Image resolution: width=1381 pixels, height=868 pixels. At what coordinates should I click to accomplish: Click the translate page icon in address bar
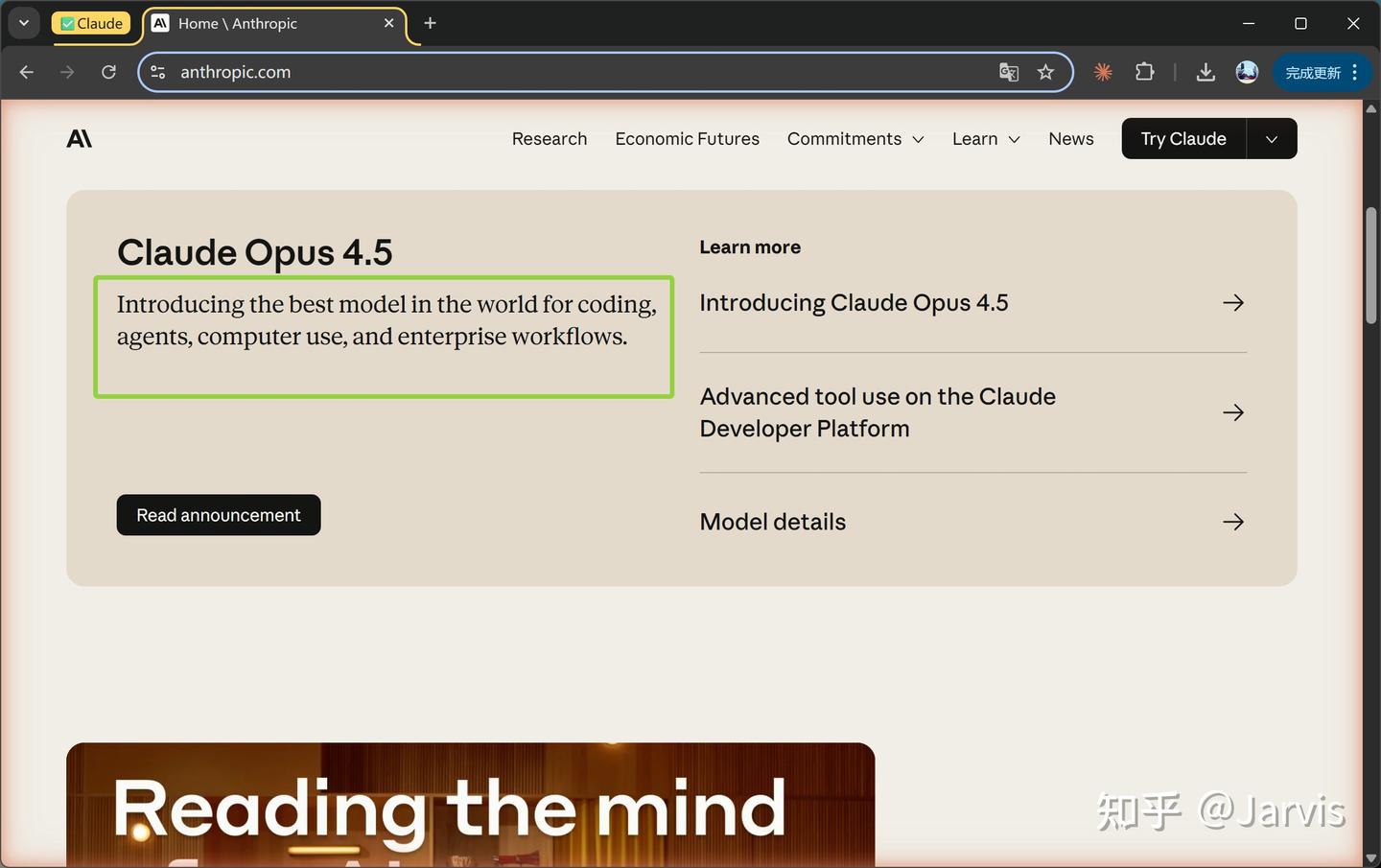point(1009,72)
